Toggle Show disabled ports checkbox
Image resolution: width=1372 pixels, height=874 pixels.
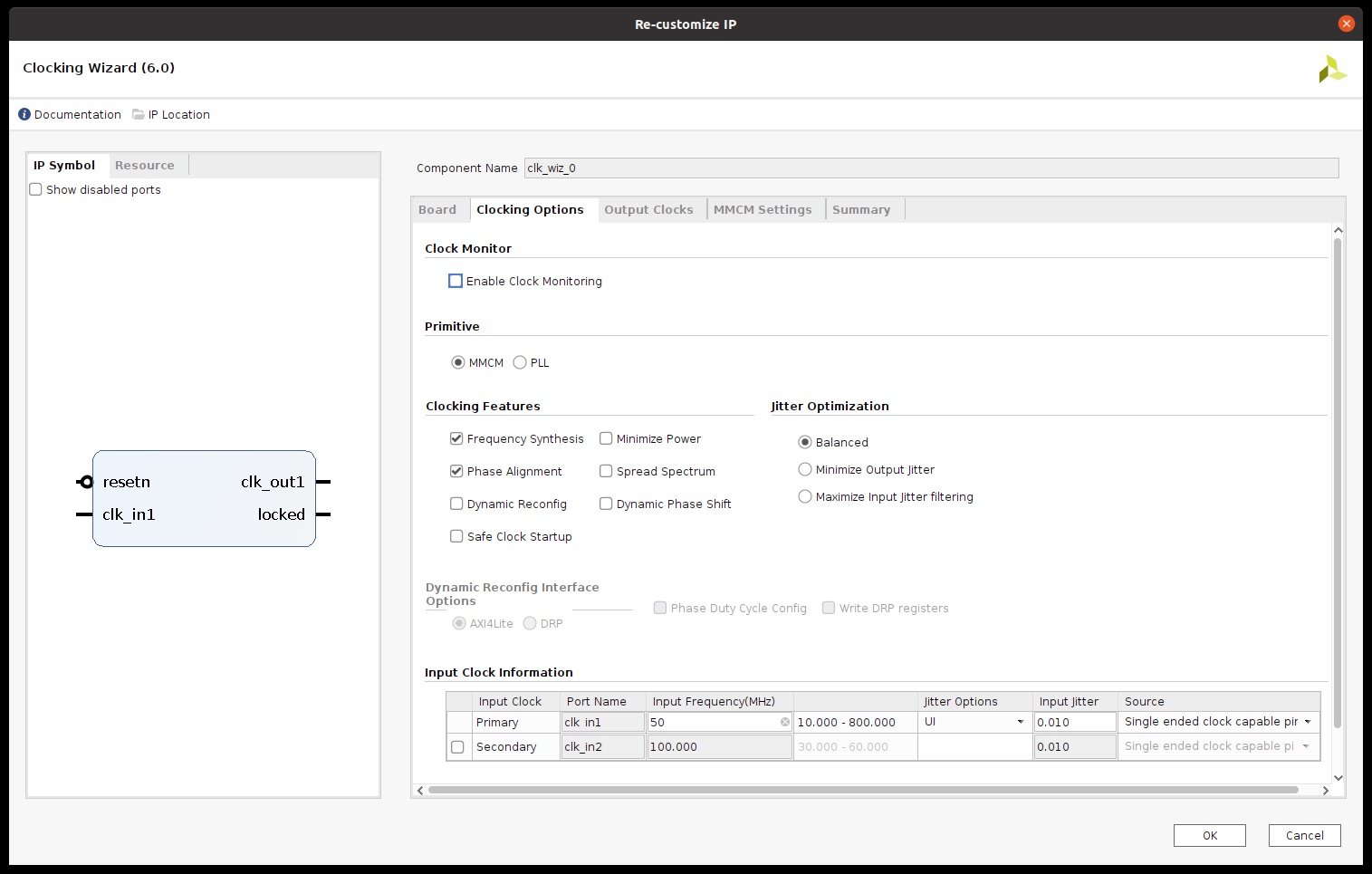[35, 189]
